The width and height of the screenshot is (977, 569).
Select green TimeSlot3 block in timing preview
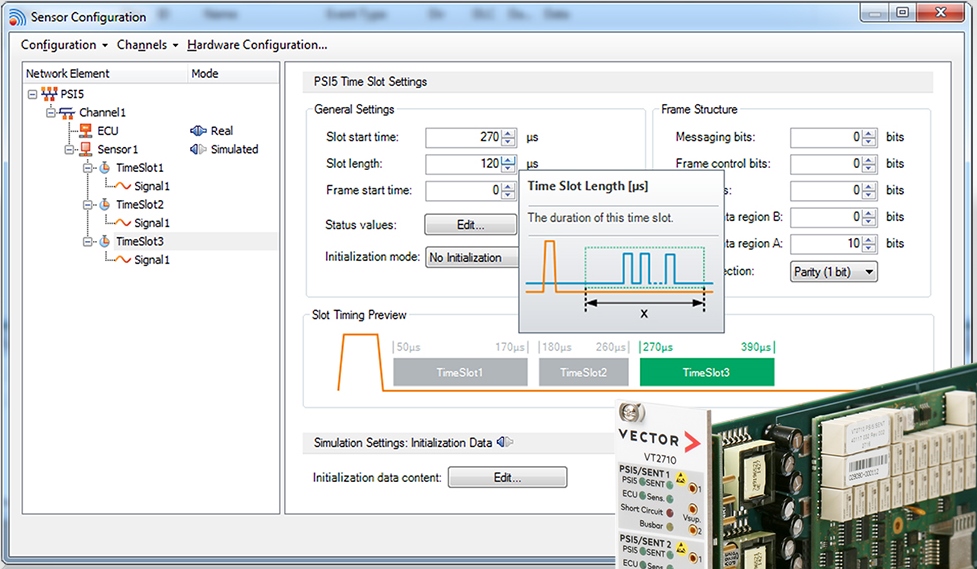pos(706,372)
